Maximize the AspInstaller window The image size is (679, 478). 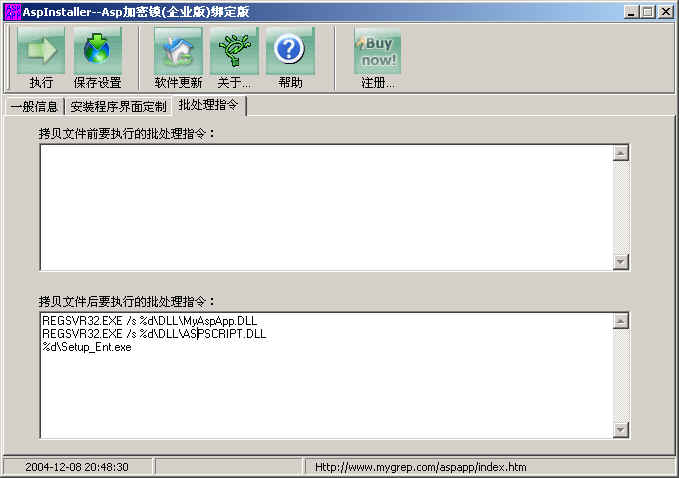click(648, 11)
